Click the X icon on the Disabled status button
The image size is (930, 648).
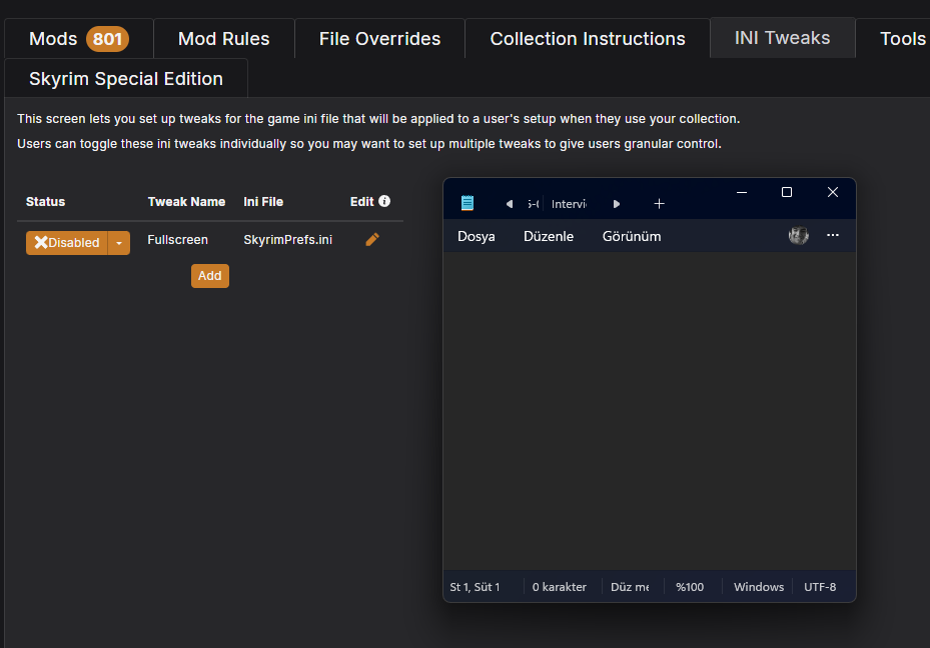point(40,242)
